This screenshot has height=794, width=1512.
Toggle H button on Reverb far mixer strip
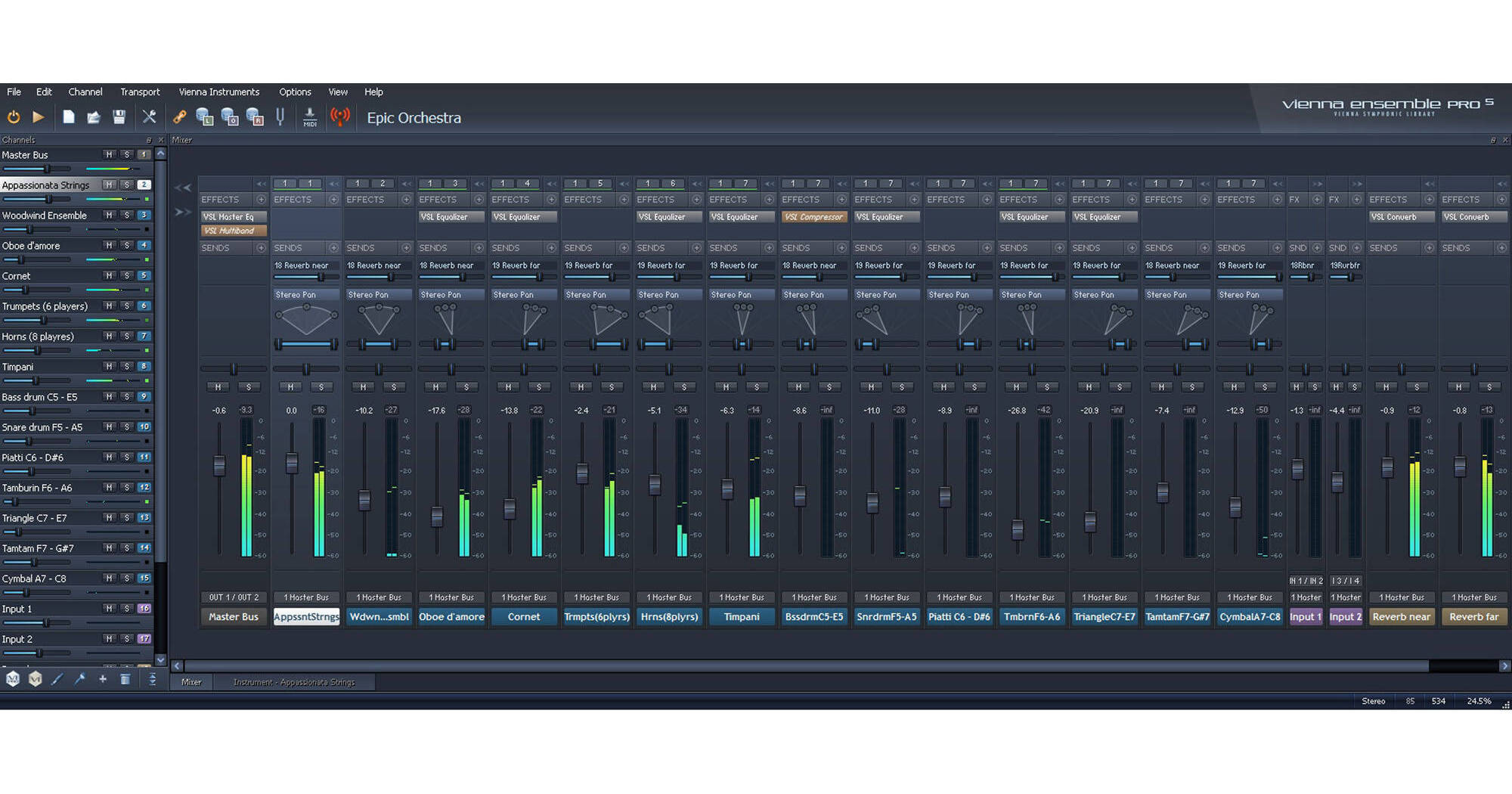pyautogui.click(x=1459, y=387)
